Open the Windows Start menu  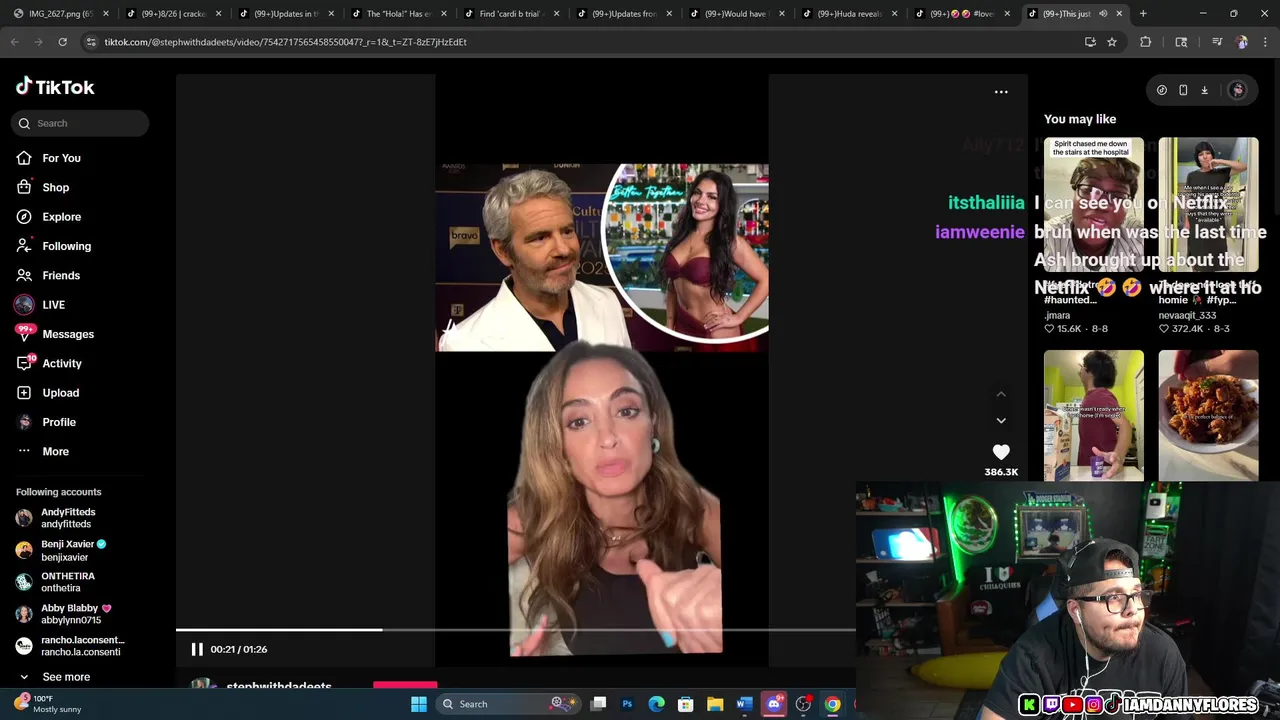419,704
